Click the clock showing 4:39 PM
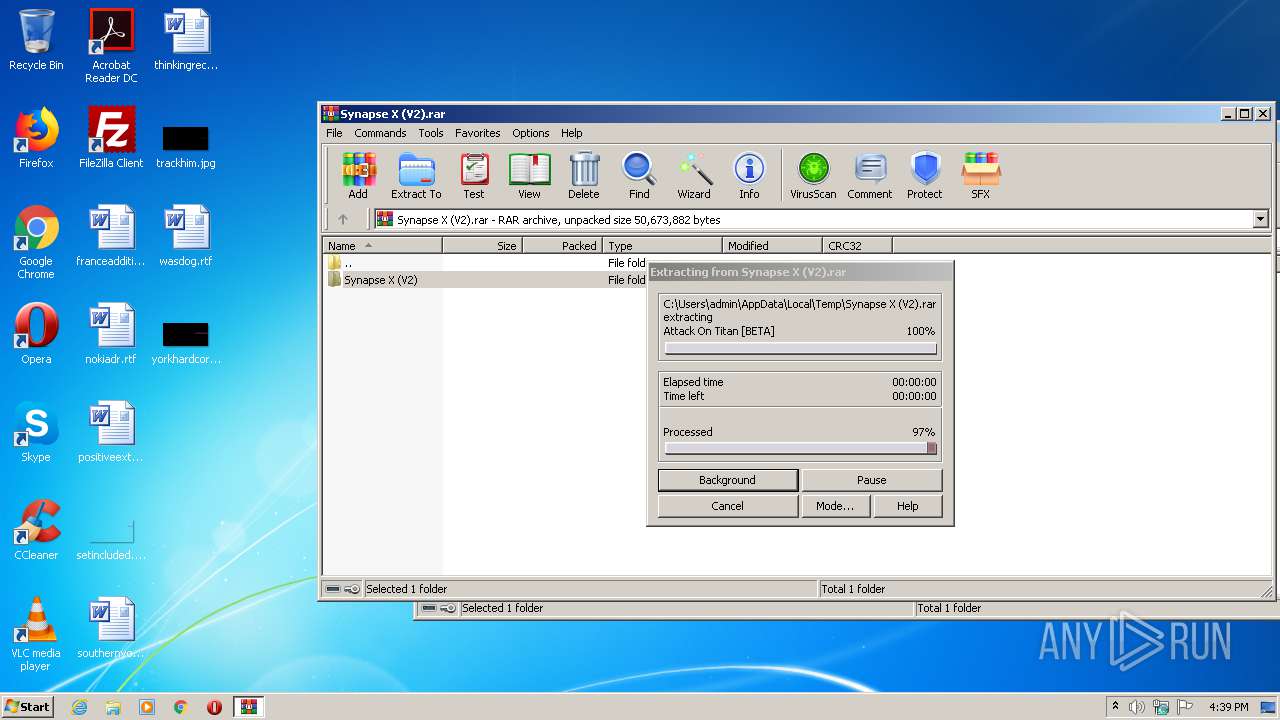Viewport: 1280px width, 720px height. (1228, 707)
